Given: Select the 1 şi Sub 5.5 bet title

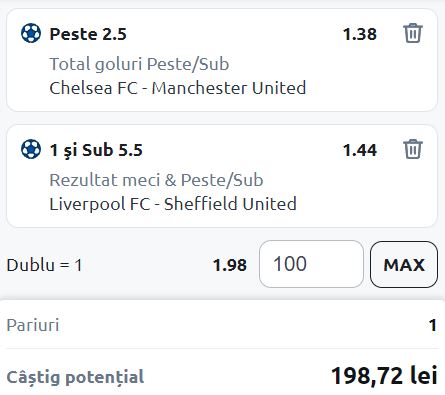Looking at the screenshot, I should pyautogui.click(x=96, y=150).
